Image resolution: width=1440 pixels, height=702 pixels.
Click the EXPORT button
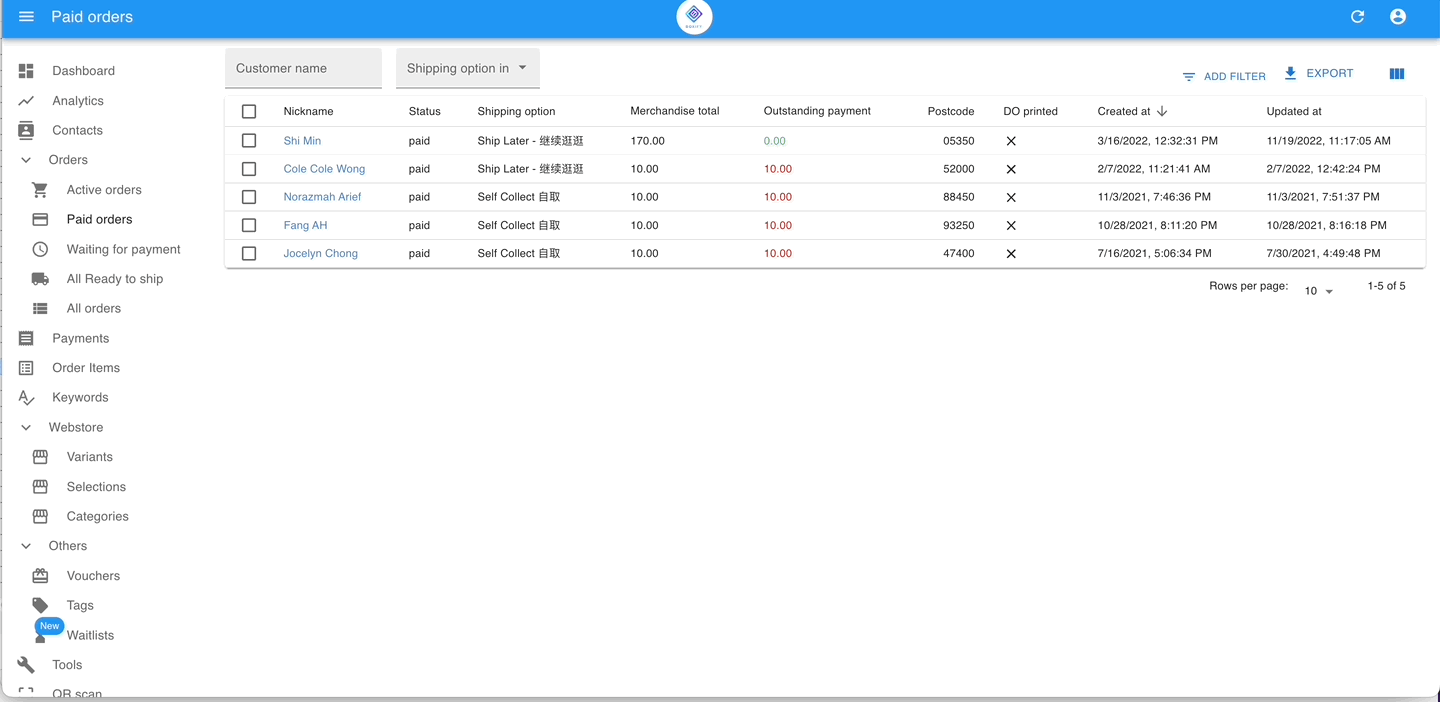point(1319,74)
